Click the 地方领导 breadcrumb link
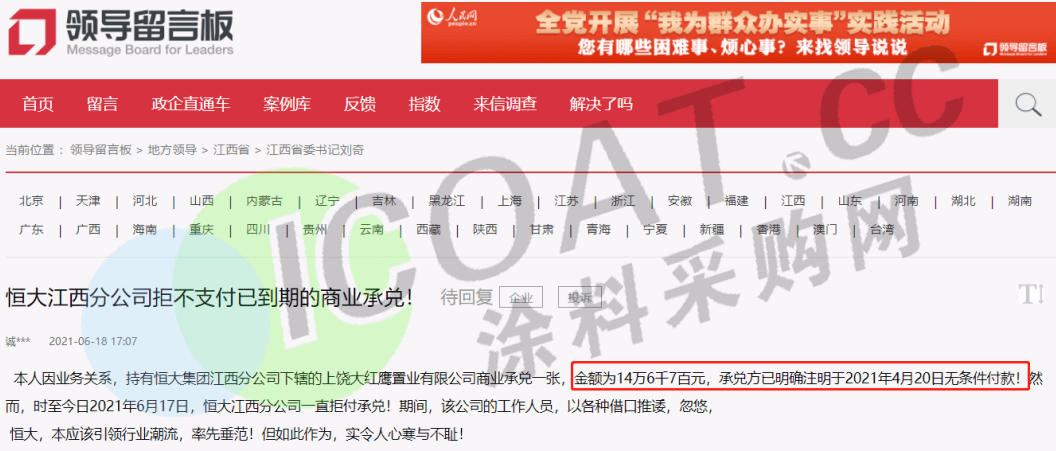Image resolution: width=1056 pixels, height=451 pixels. pyautogui.click(x=172, y=150)
